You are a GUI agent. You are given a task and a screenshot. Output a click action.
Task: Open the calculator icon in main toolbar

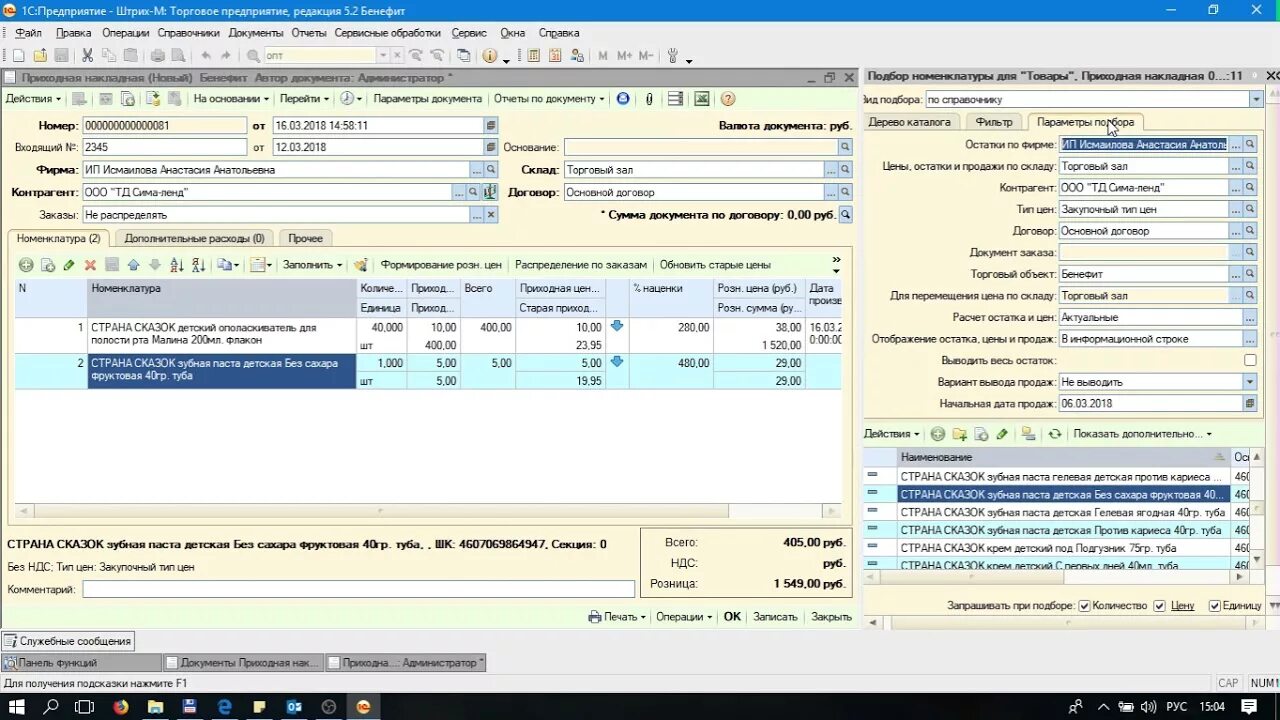(534, 56)
